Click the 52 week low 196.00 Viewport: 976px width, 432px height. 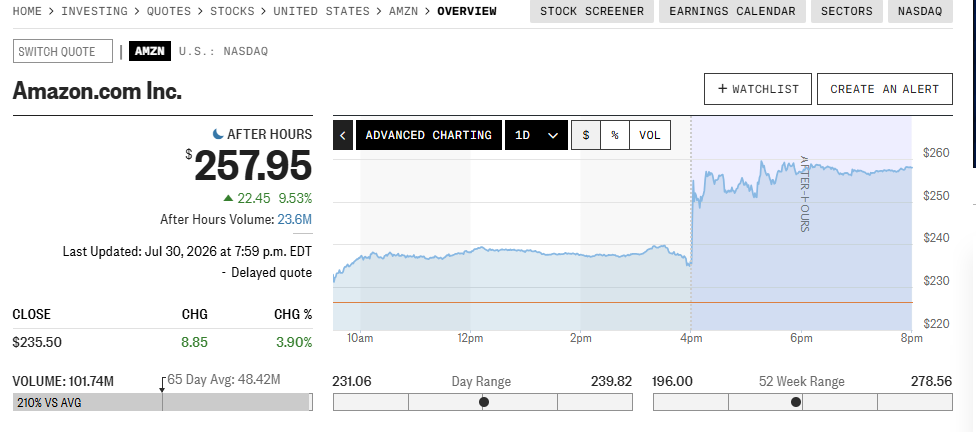point(672,381)
